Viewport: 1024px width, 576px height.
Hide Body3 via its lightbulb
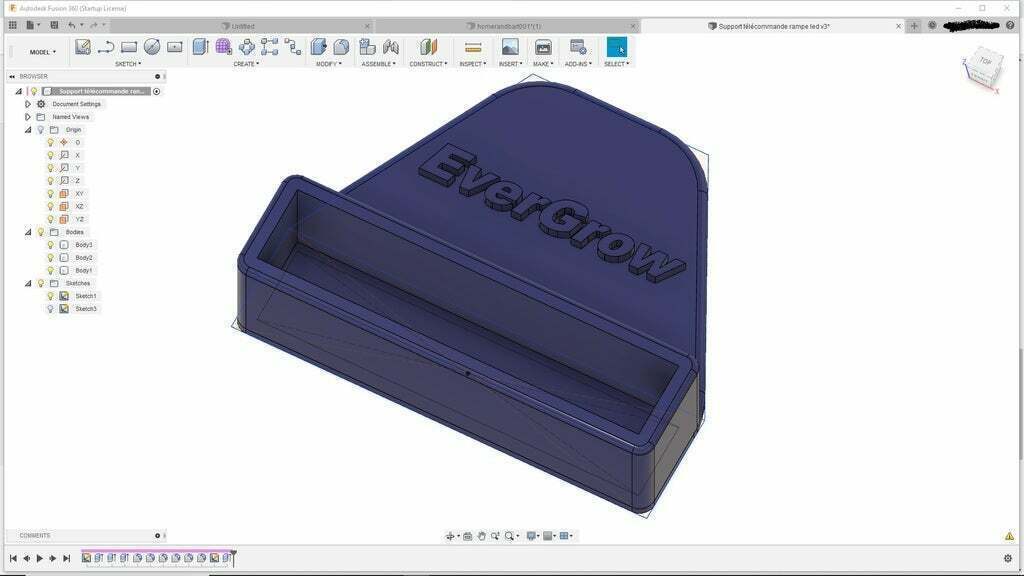coord(50,245)
